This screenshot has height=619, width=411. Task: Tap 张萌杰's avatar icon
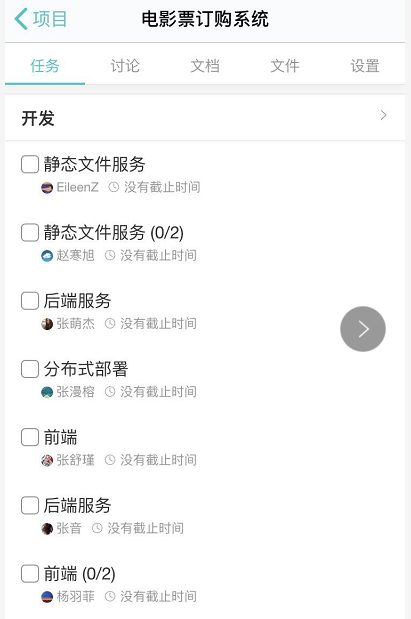(x=47, y=324)
